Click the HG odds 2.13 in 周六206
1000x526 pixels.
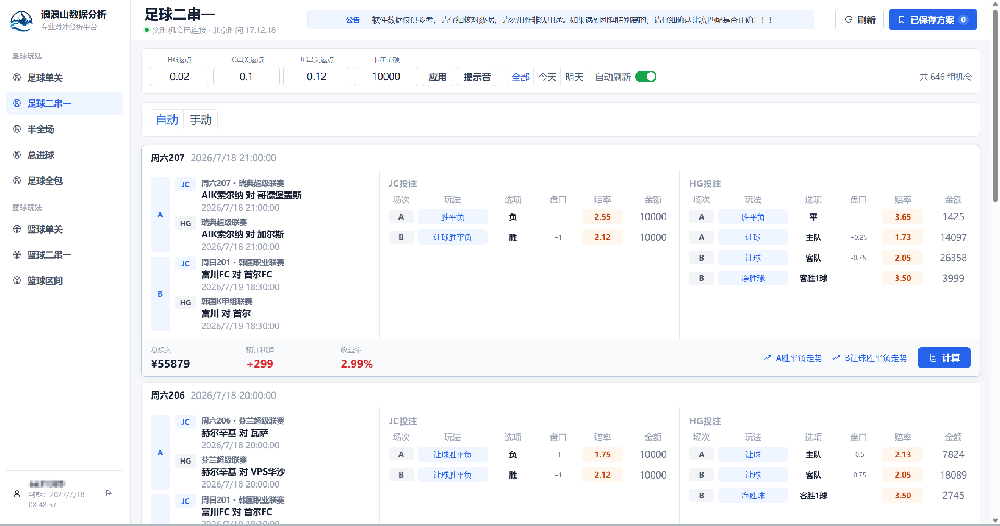pos(902,455)
